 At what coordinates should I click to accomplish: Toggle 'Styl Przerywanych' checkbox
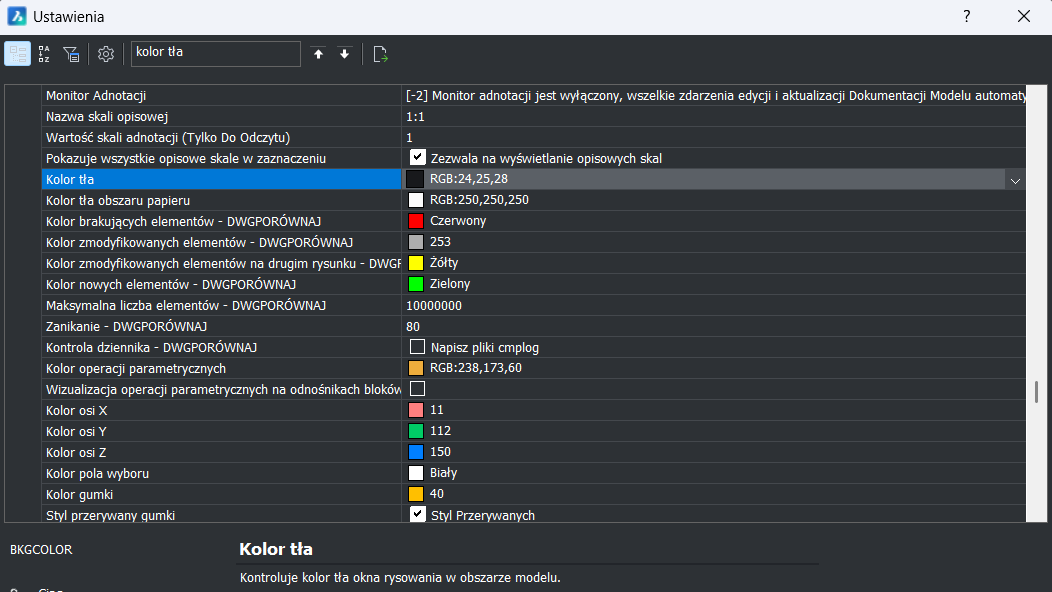tap(418, 515)
